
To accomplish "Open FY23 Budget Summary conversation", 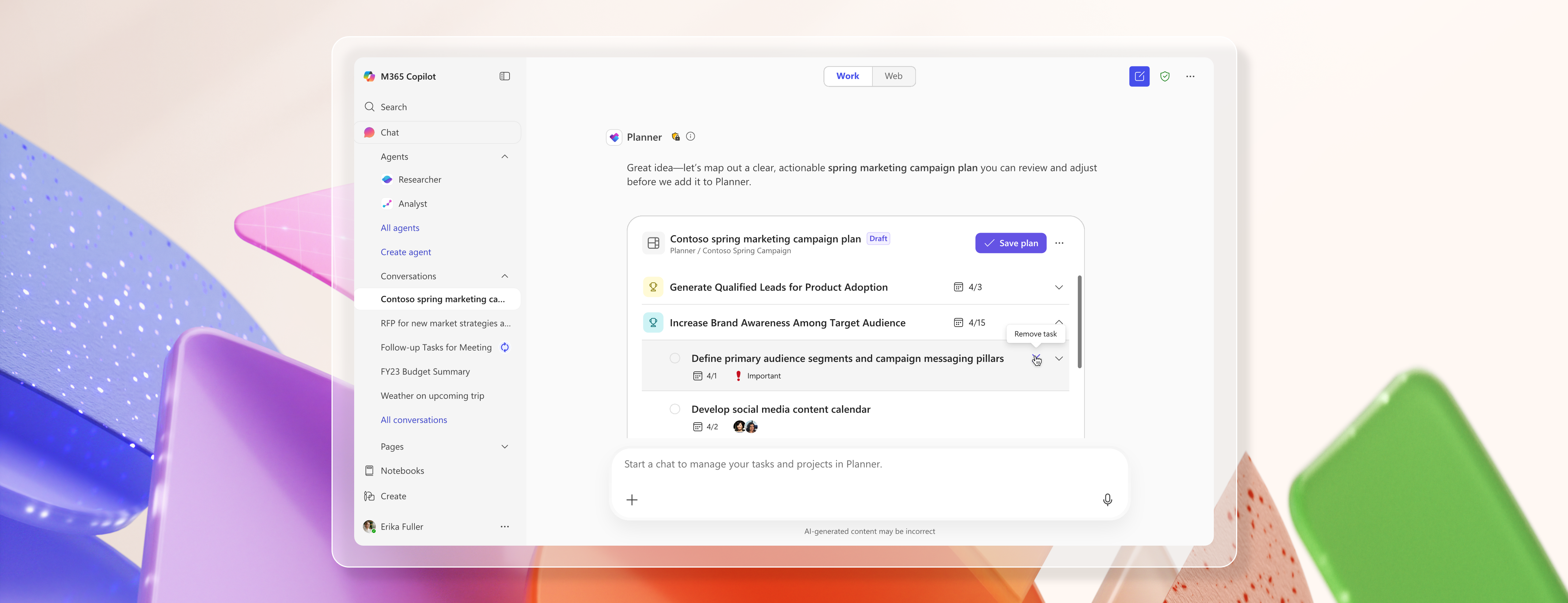I will coord(425,372).
